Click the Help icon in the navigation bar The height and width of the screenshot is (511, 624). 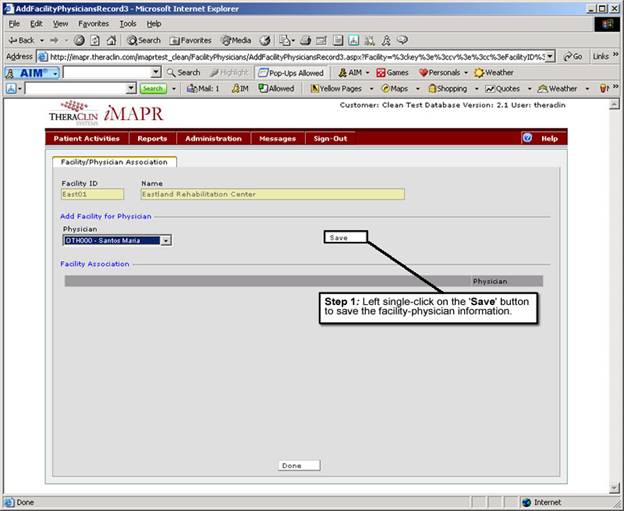527,138
